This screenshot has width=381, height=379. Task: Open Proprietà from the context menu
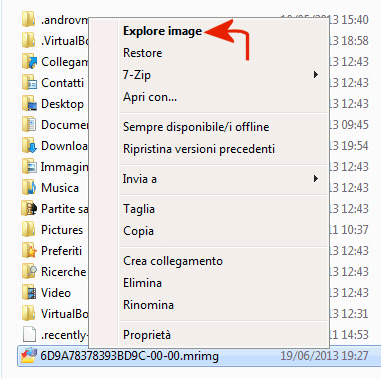(147, 335)
